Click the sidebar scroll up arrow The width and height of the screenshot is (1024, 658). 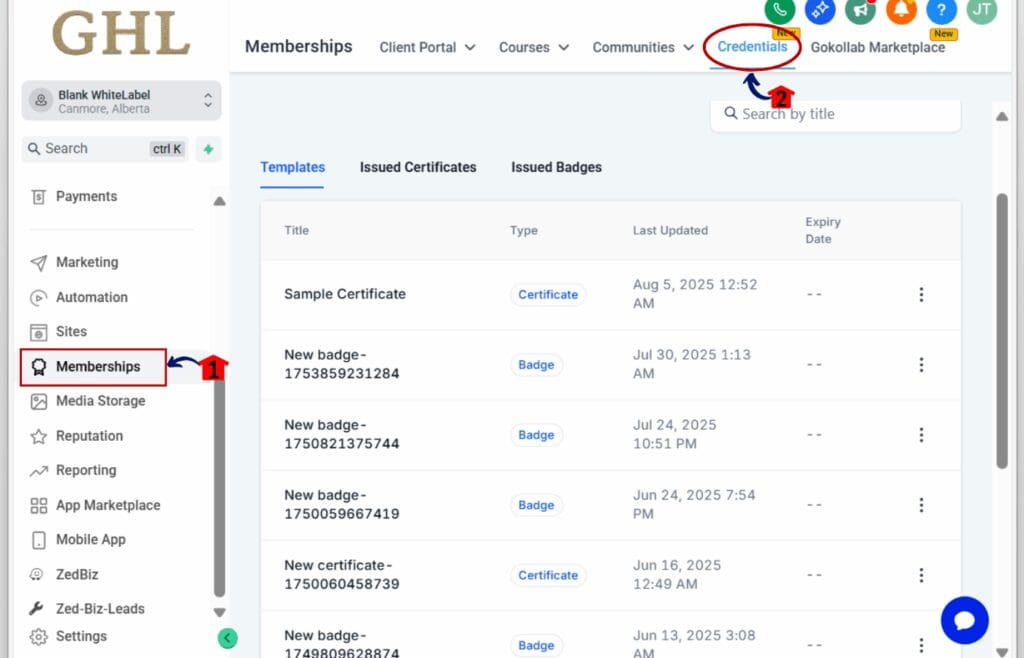[x=219, y=201]
